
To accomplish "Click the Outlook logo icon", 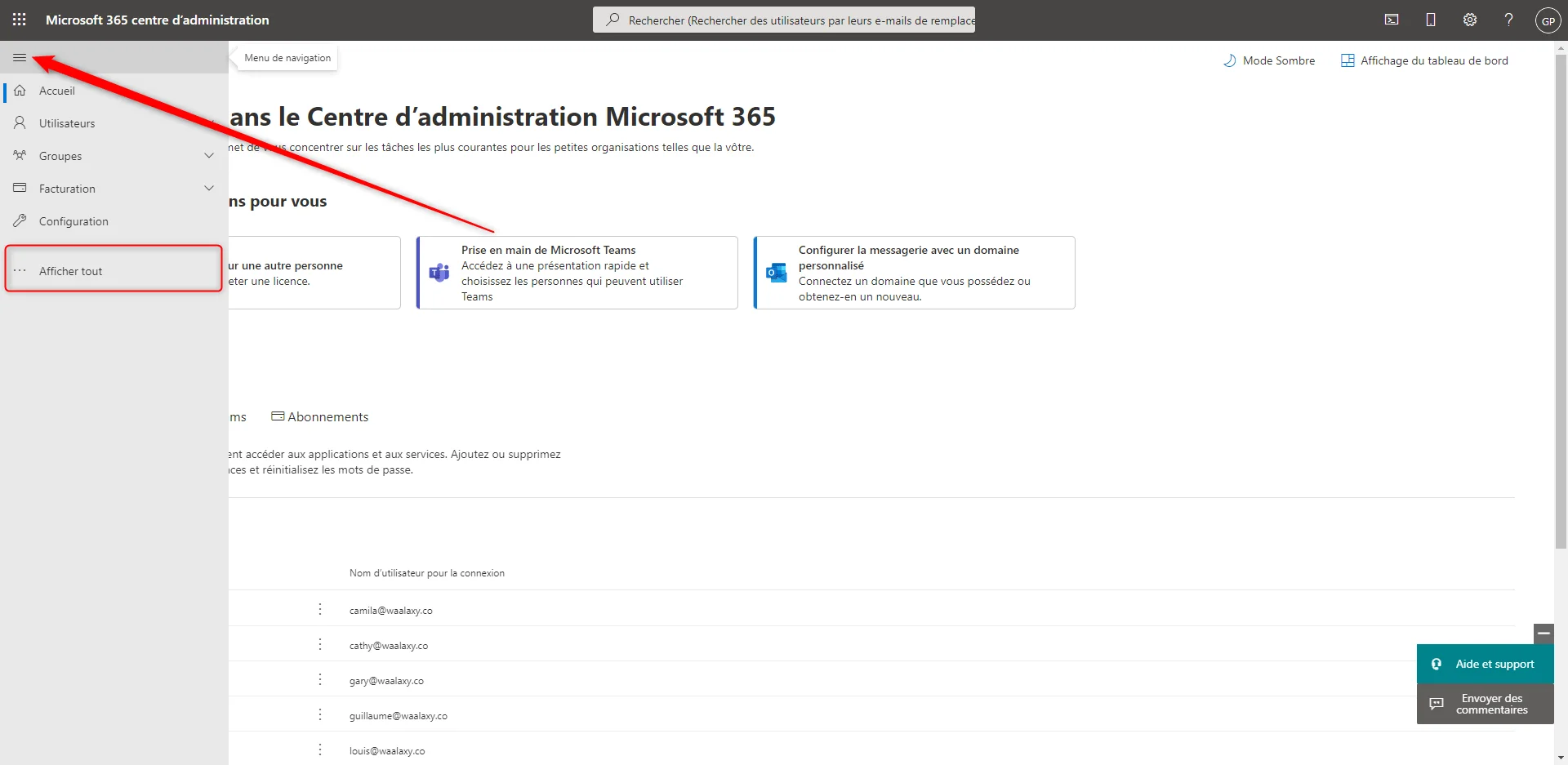I will 777,273.
